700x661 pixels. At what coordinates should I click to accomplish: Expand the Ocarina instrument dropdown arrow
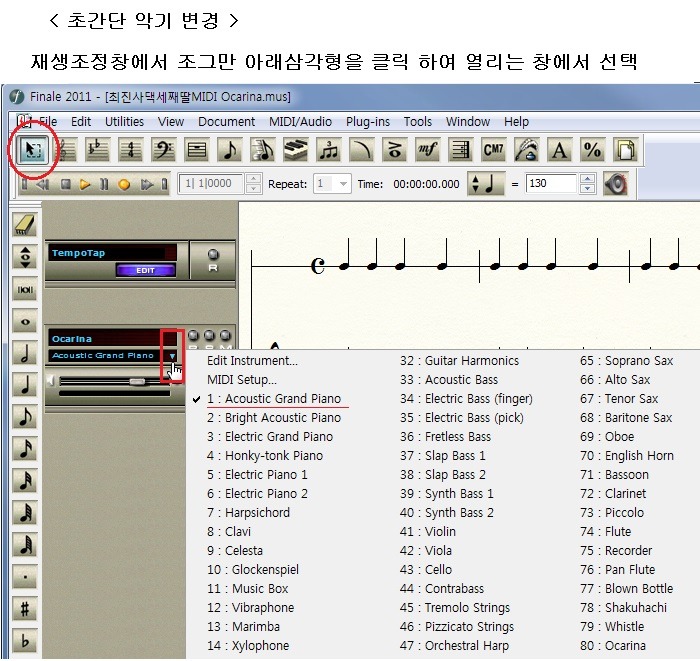172,355
